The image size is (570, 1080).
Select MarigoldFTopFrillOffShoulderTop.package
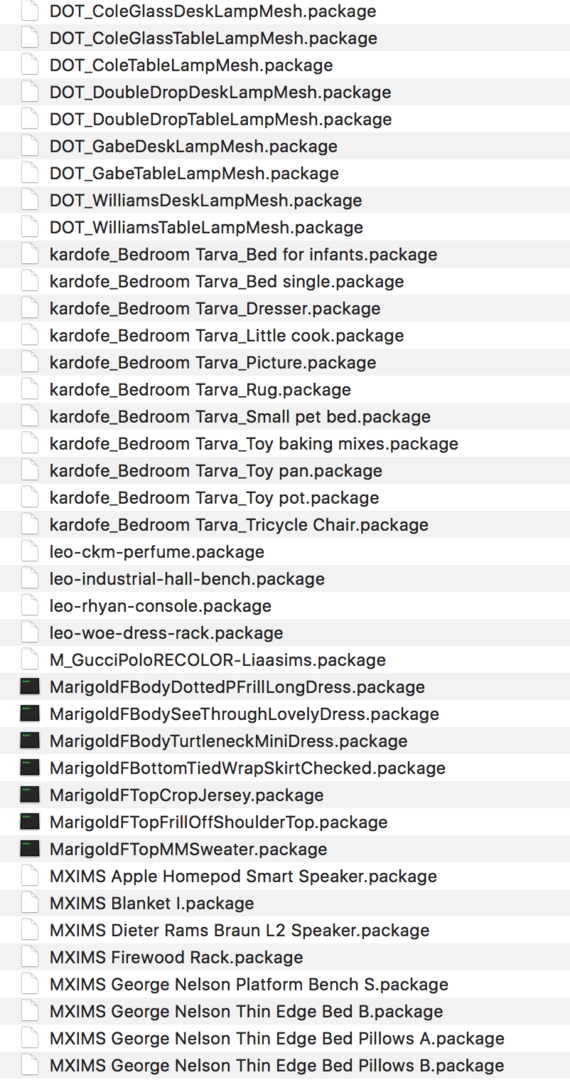[218, 822]
